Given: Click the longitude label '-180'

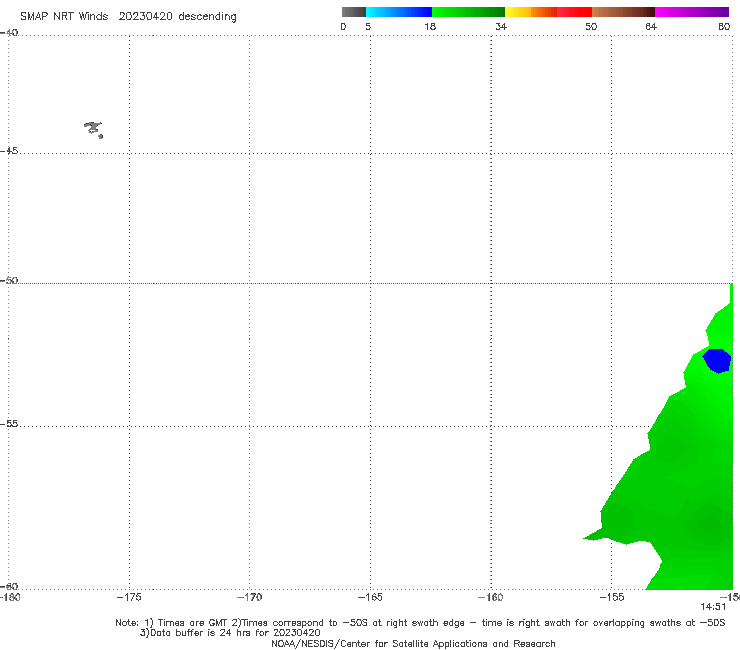Looking at the screenshot, I should tap(10, 597).
